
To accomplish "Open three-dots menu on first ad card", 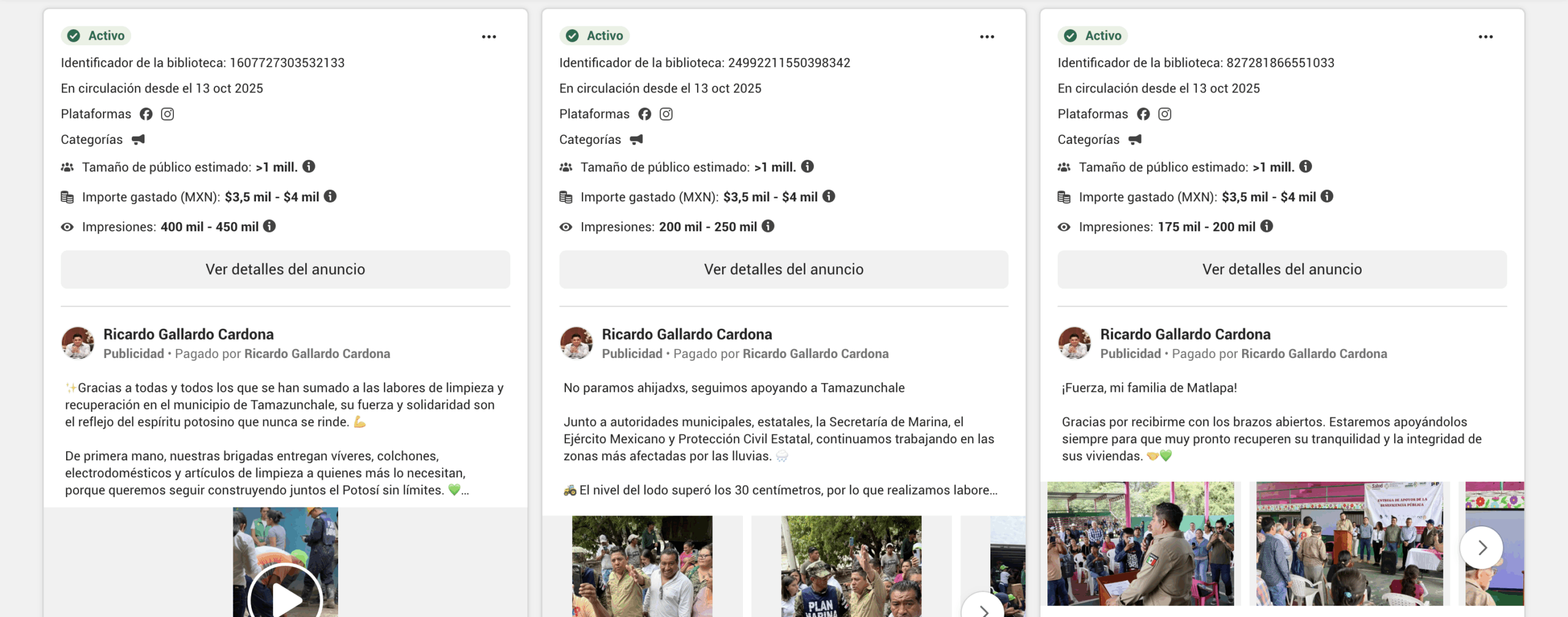I will pos(488,37).
